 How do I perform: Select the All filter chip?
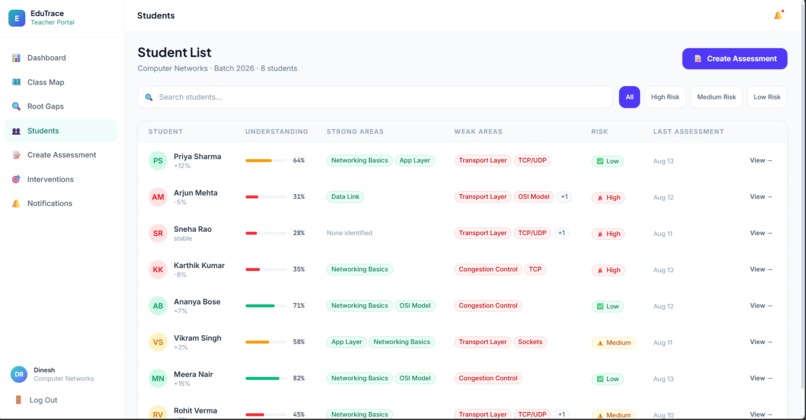click(x=629, y=97)
